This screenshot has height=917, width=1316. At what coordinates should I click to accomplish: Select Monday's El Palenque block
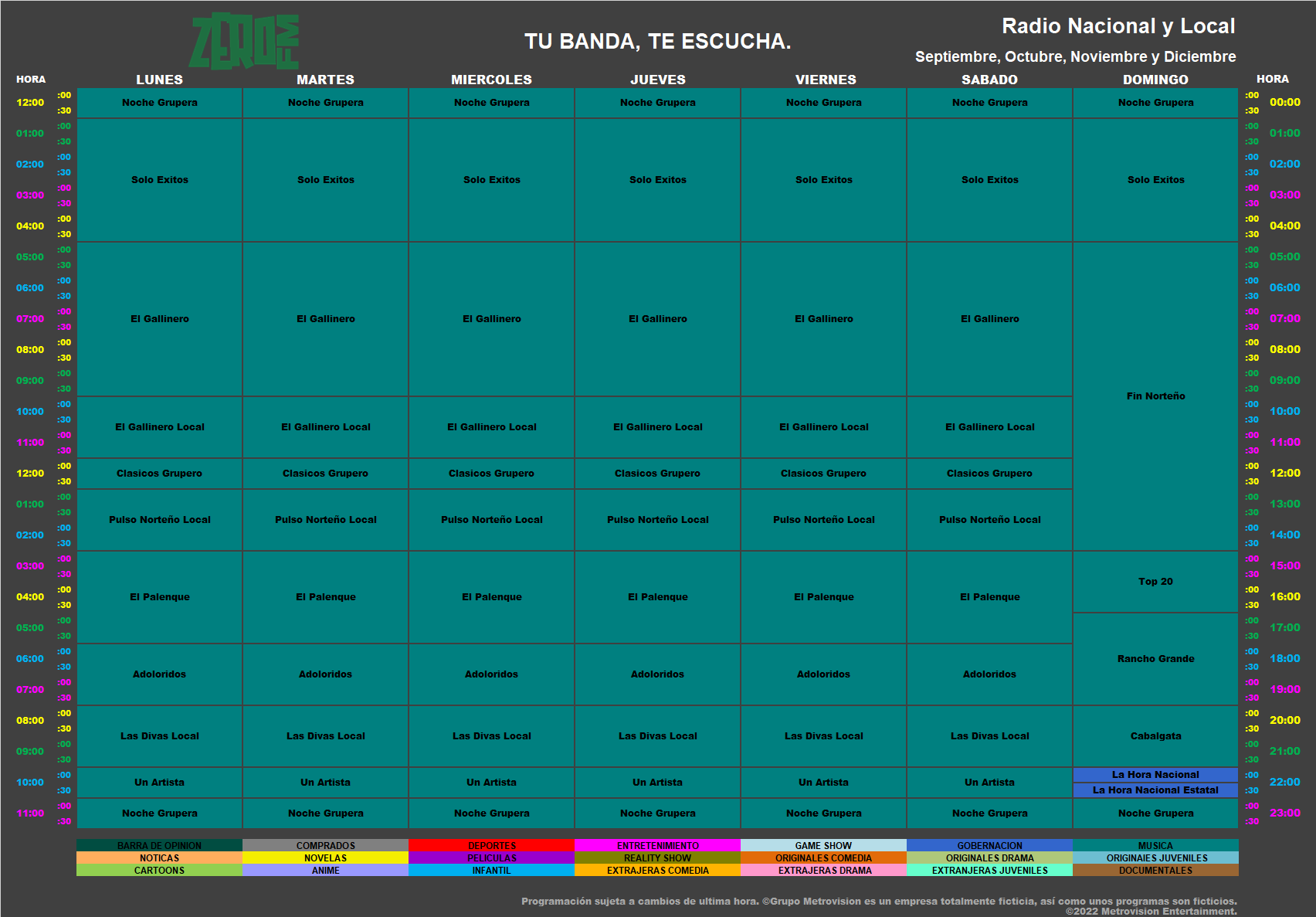pyautogui.click(x=160, y=597)
